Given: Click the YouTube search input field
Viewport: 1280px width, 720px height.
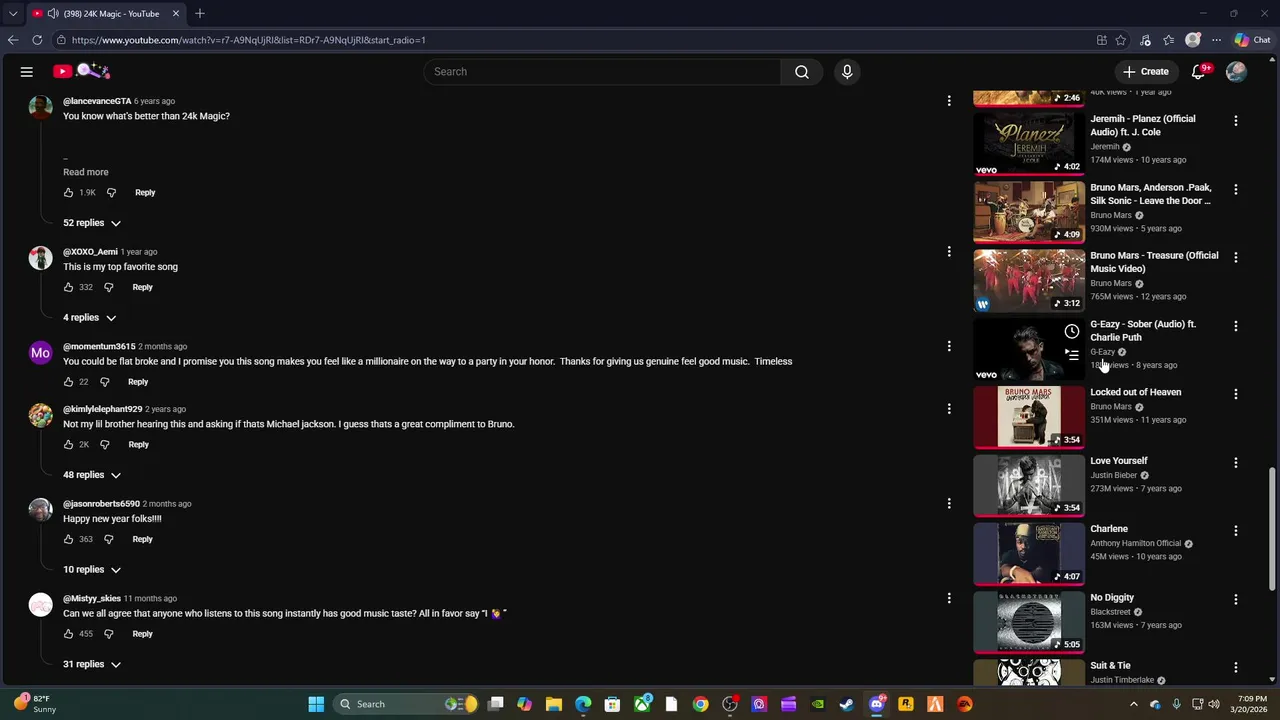Looking at the screenshot, I should (x=602, y=72).
